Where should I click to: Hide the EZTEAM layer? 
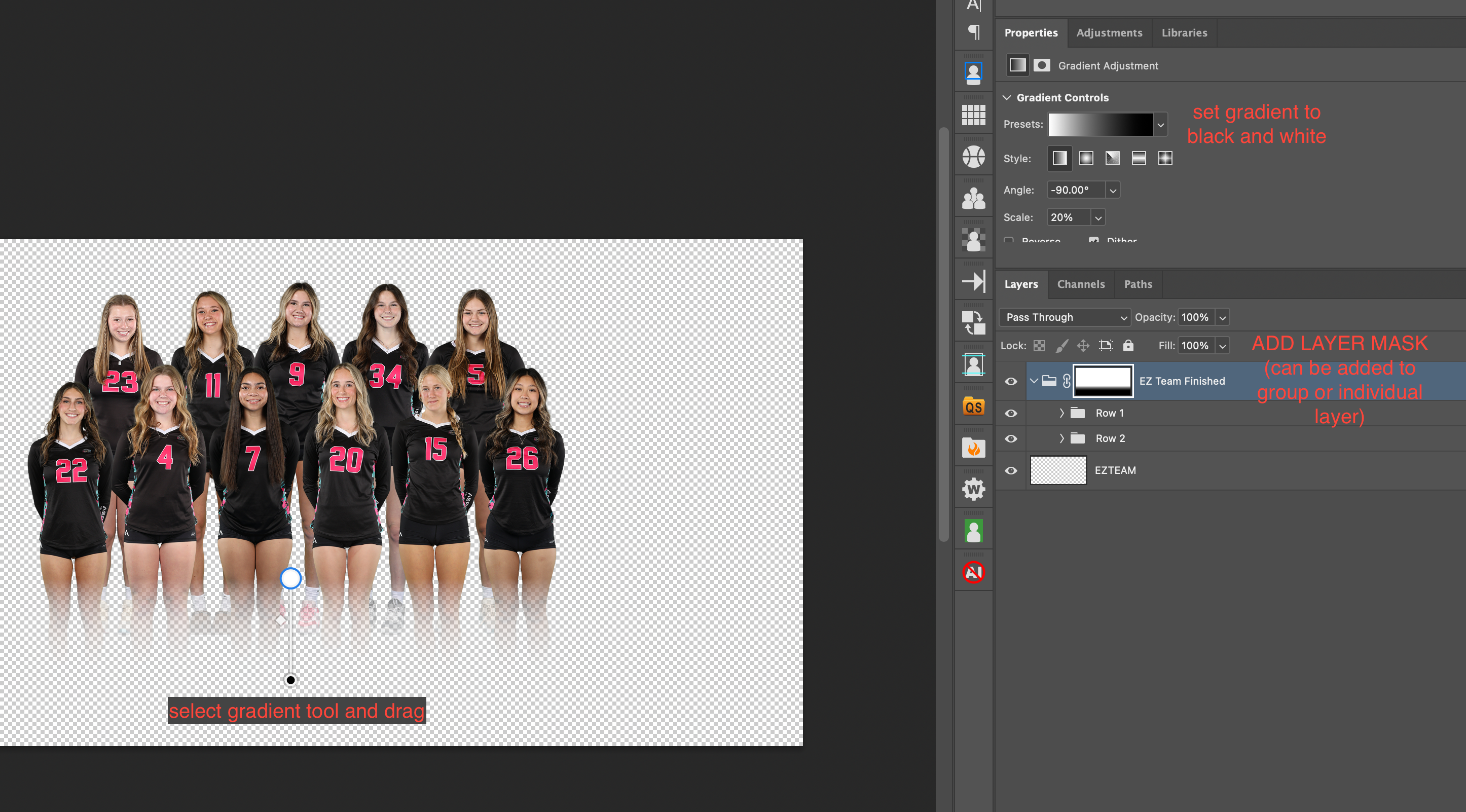click(x=1011, y=470)
